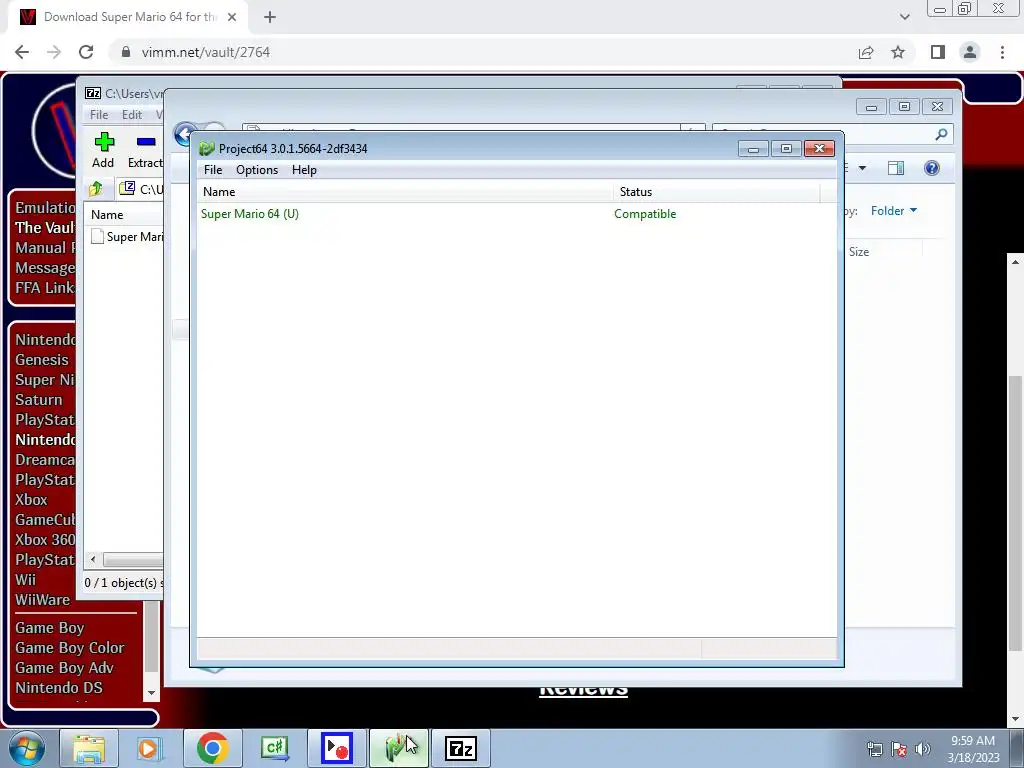1024x768 pixels.
Task: Click the Explorer window back button
Action: 185,135
